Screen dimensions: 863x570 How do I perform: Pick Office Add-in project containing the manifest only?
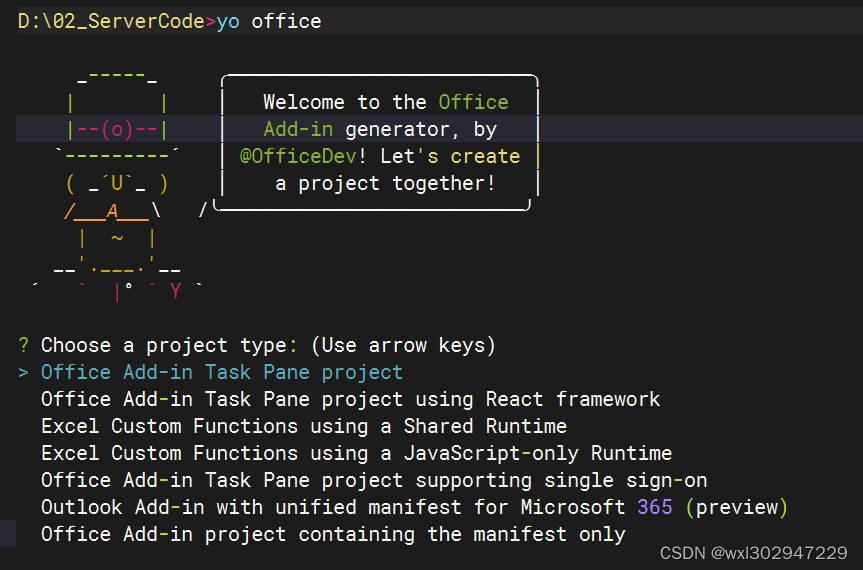tap(334, 534)
